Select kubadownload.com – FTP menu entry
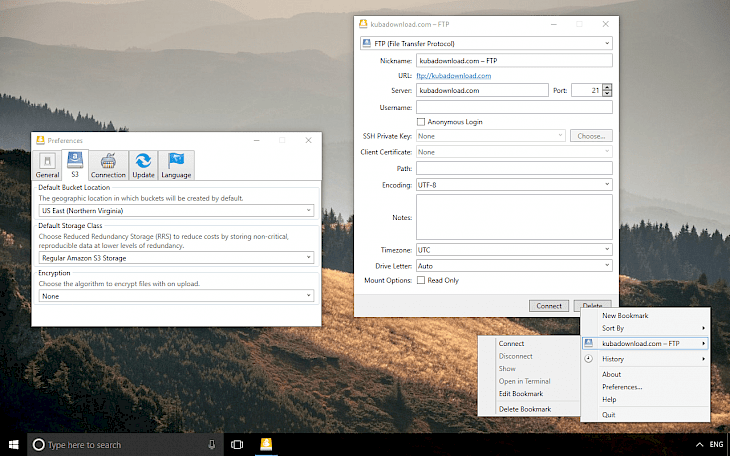This screenshot has width=730, height=456. coord(645,343)
